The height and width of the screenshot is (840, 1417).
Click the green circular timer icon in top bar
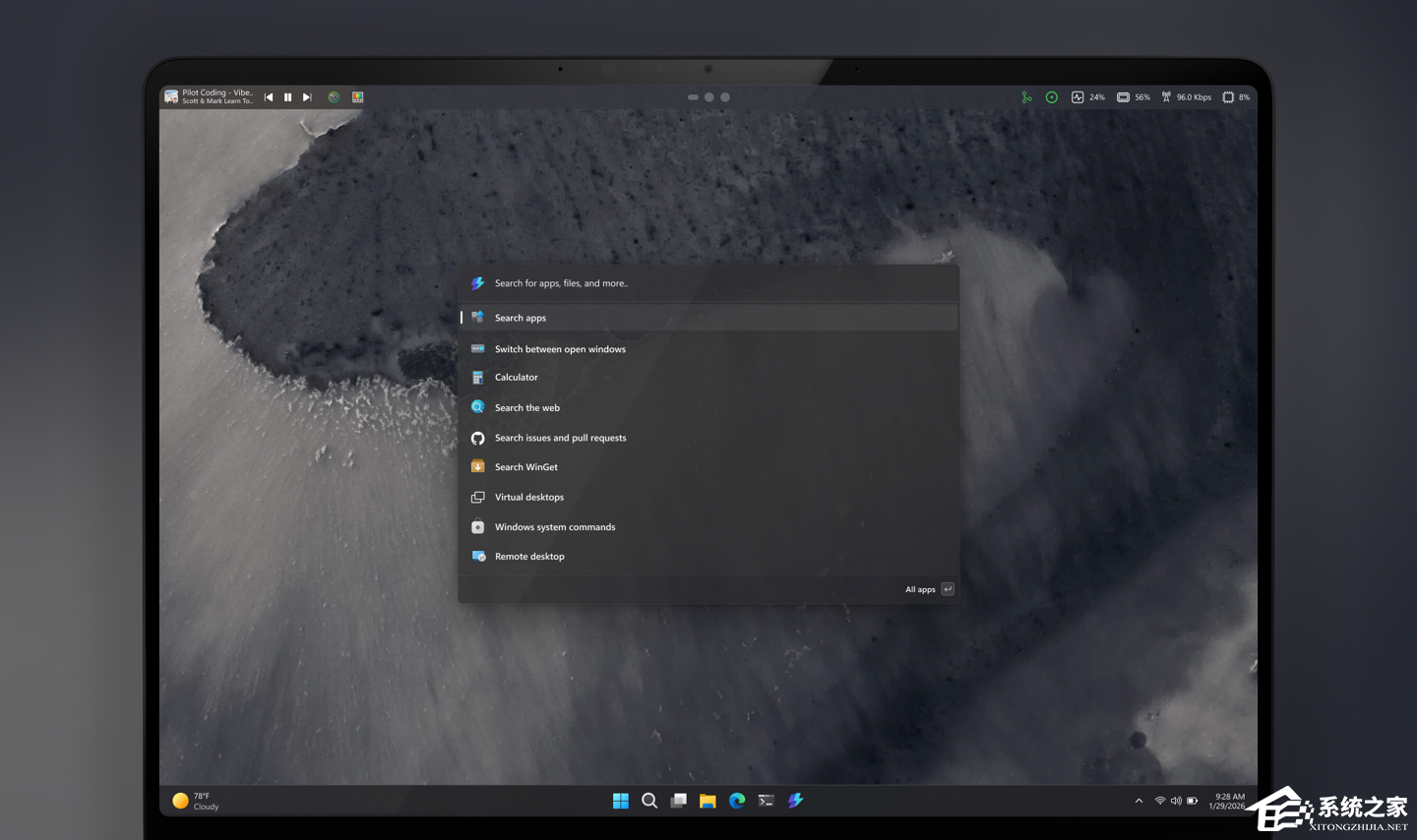334,97
